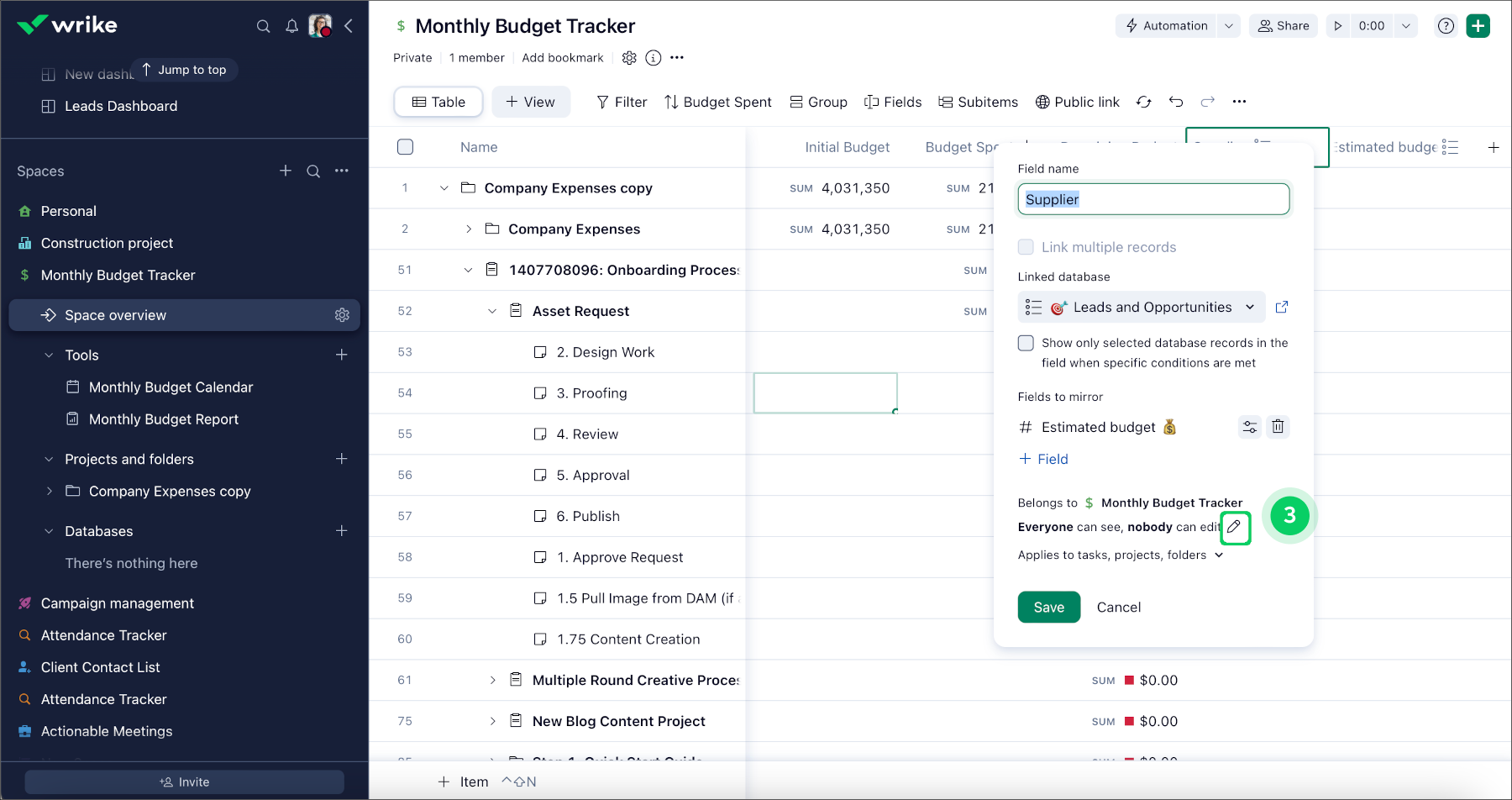1512x800 pixels.
Task: Delete the Estimated budget mirrored field
Action: pos(1277,427)
